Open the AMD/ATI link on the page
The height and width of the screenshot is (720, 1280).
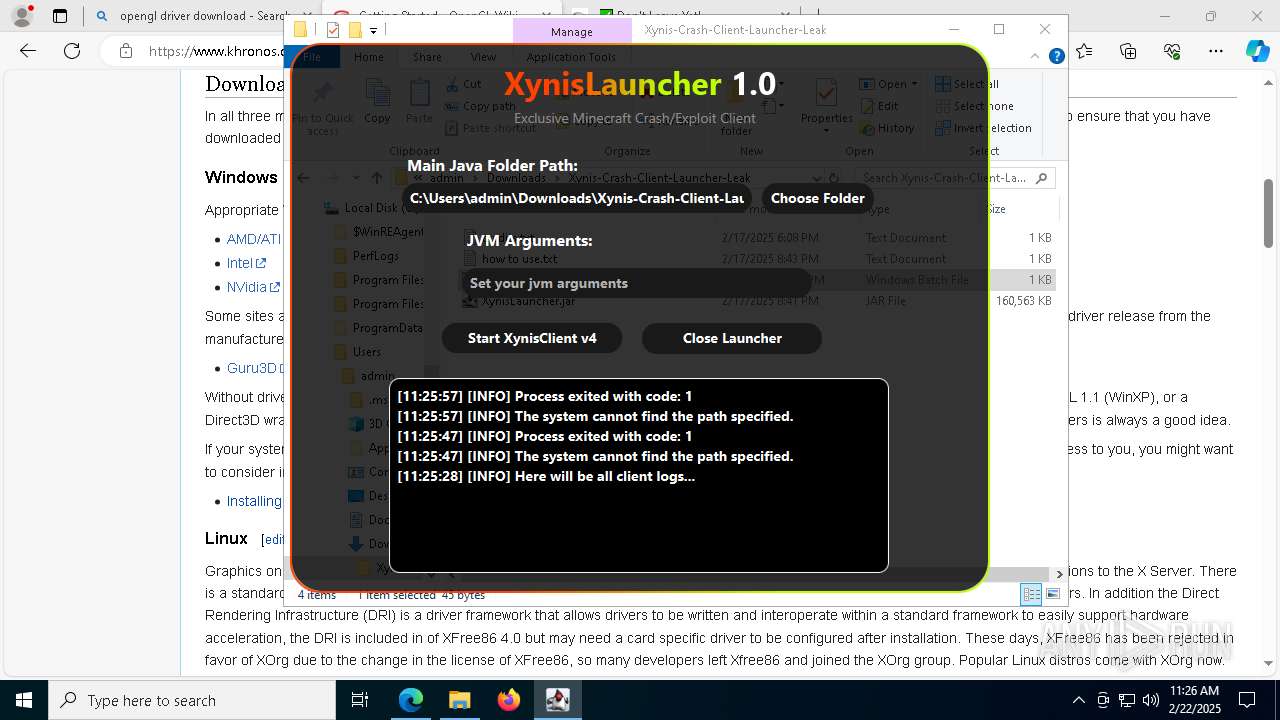[254, 239]
